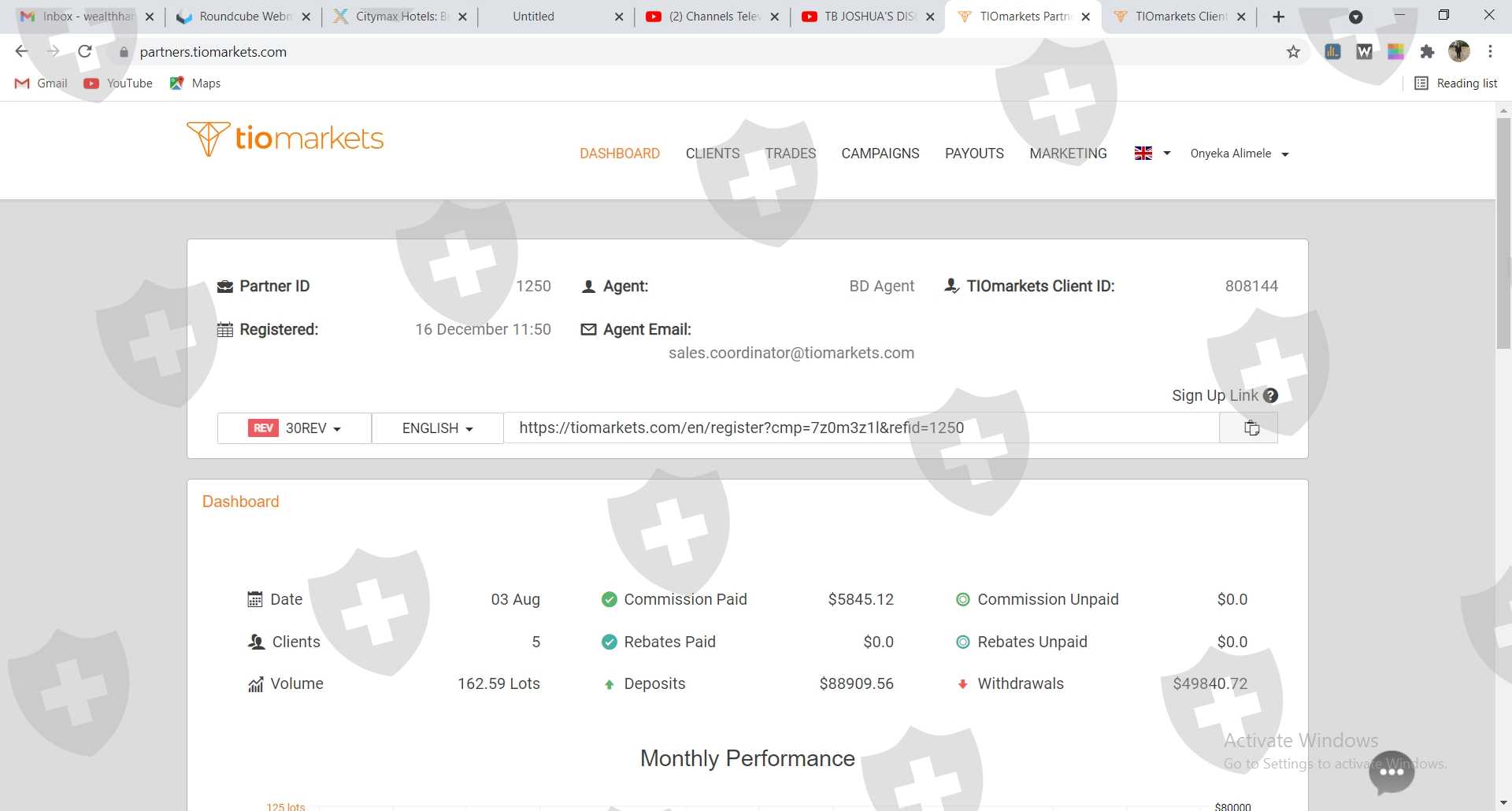
Task: Expand the ENGLISH language dropdown
Action: tap(437, 428)
